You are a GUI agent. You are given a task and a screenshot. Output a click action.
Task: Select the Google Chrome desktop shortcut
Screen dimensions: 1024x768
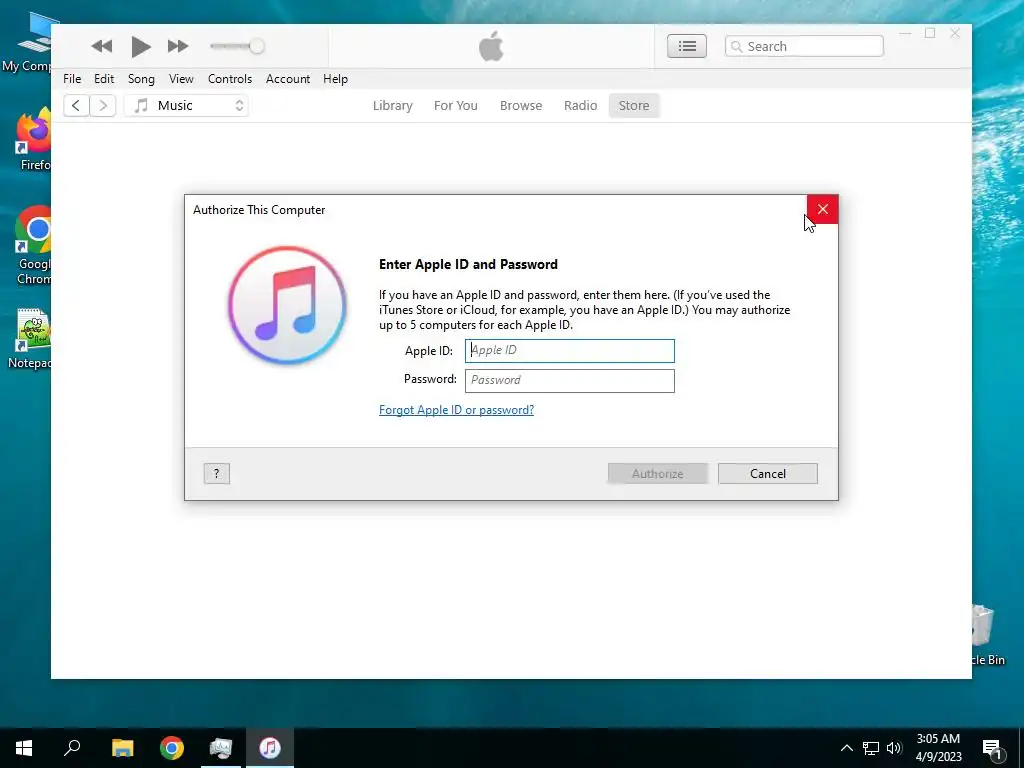pos(33,246)
